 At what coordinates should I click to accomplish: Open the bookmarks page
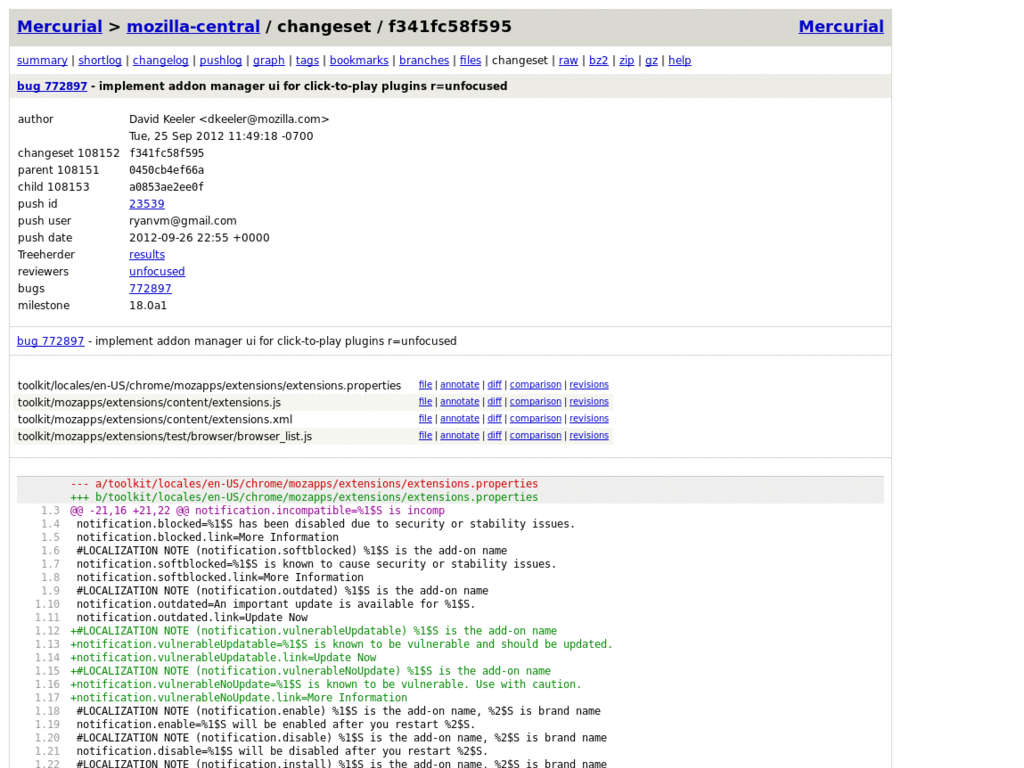(359, 61)
